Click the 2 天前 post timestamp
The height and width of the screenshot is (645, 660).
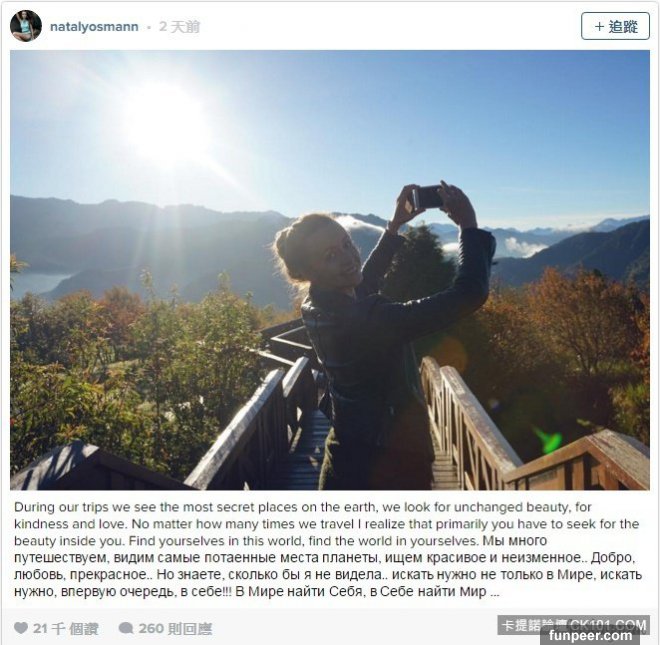(179, 27)
